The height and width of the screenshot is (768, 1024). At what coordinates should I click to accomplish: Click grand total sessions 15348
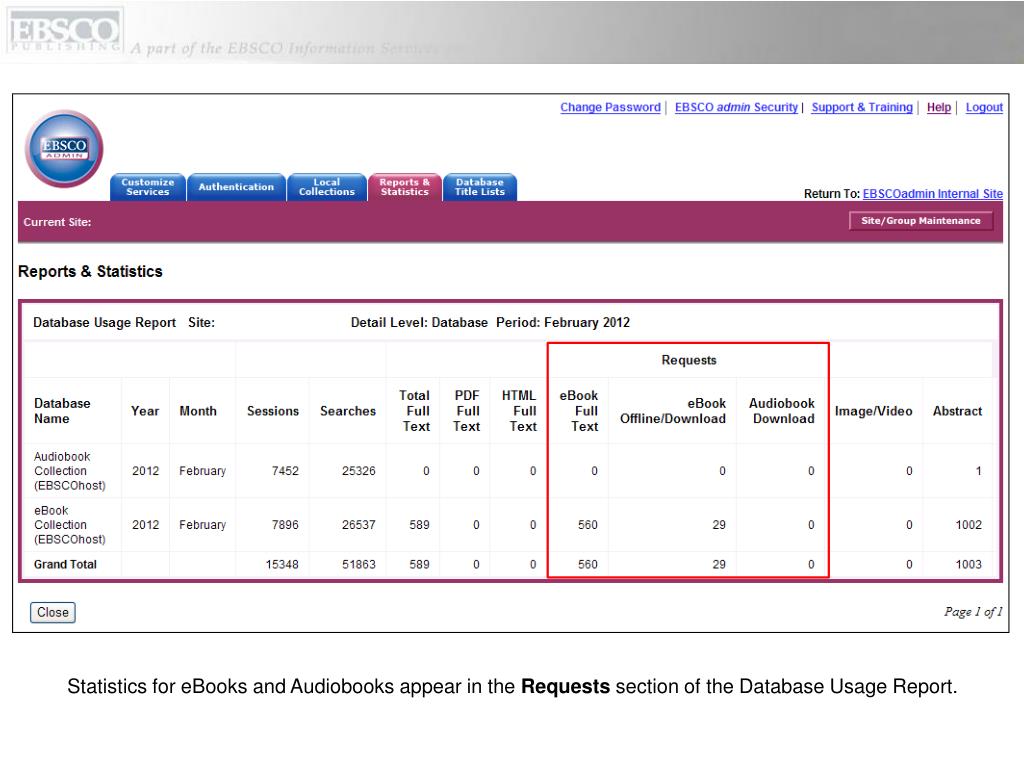coord(282,564)
